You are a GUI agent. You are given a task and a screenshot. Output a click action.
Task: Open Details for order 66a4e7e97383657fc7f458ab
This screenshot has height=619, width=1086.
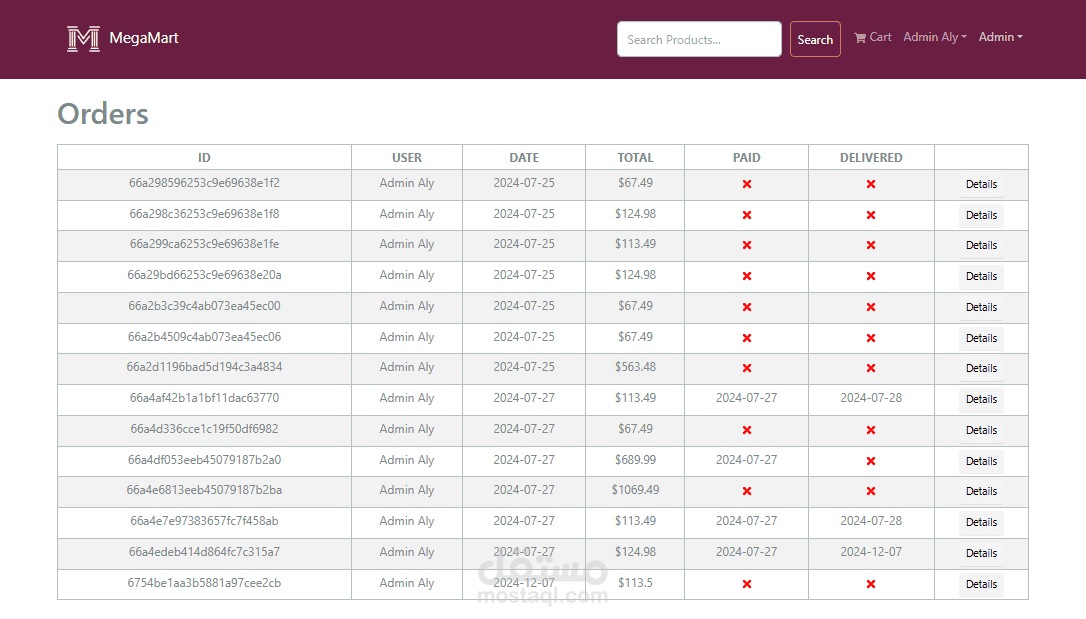981,522
